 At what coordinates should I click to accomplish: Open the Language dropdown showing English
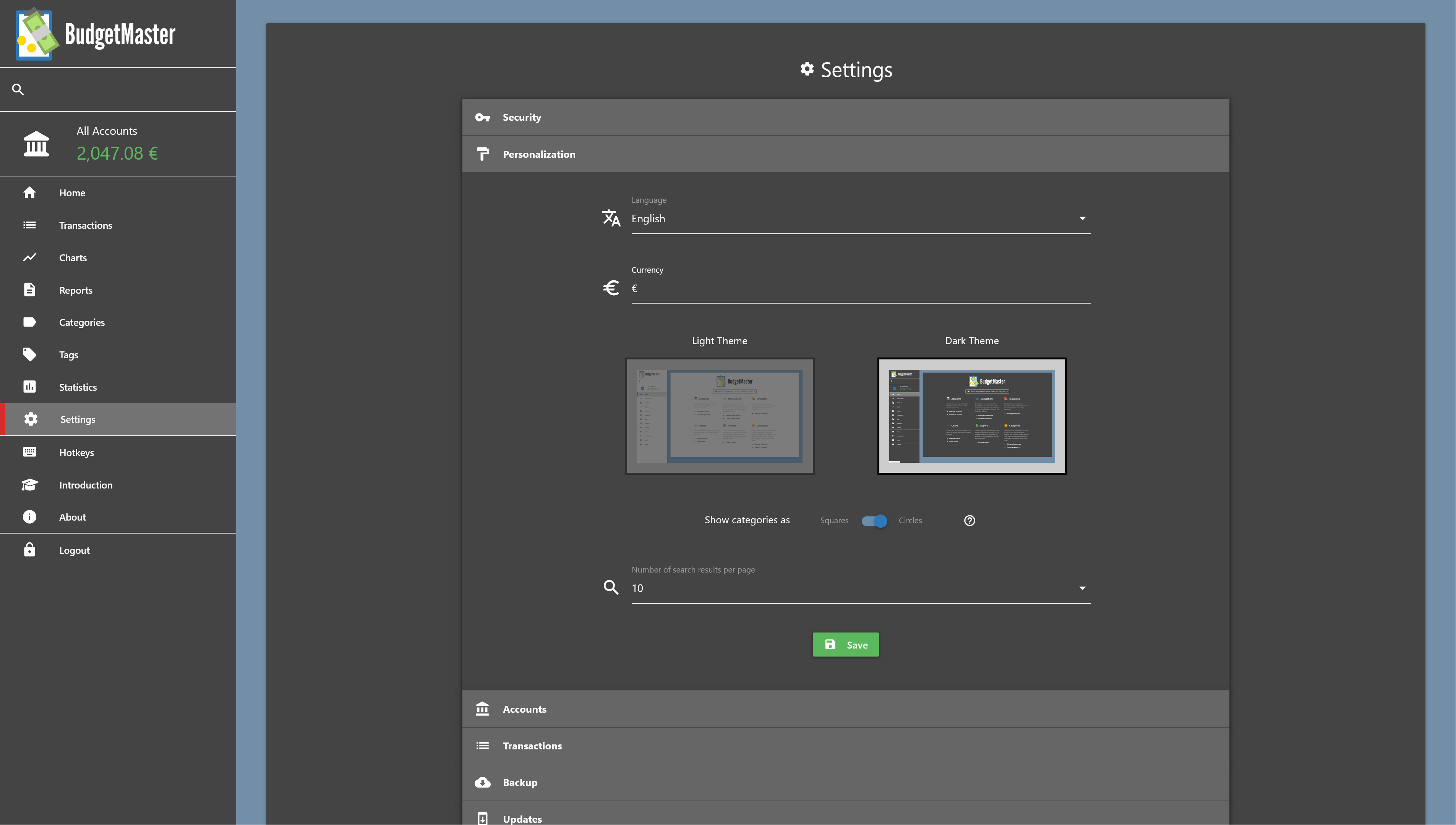click(861, 219)
